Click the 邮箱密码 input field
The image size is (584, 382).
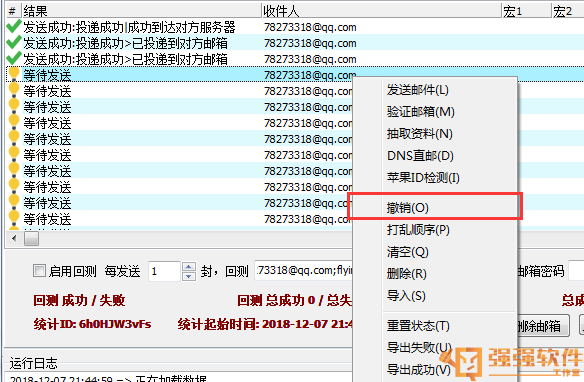coord(577,271)
